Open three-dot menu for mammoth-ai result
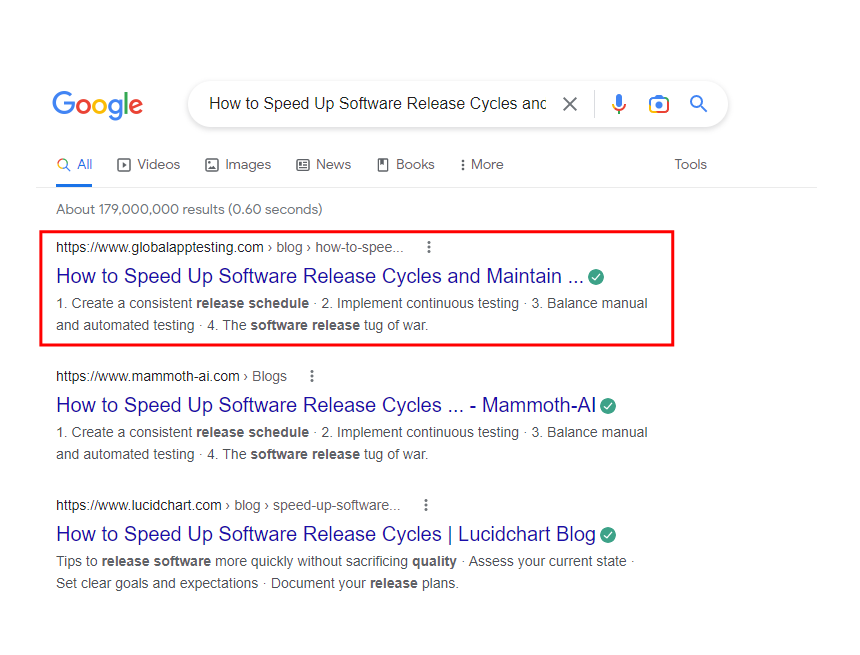This screenshot has width=860, height=655. (312, 375)
